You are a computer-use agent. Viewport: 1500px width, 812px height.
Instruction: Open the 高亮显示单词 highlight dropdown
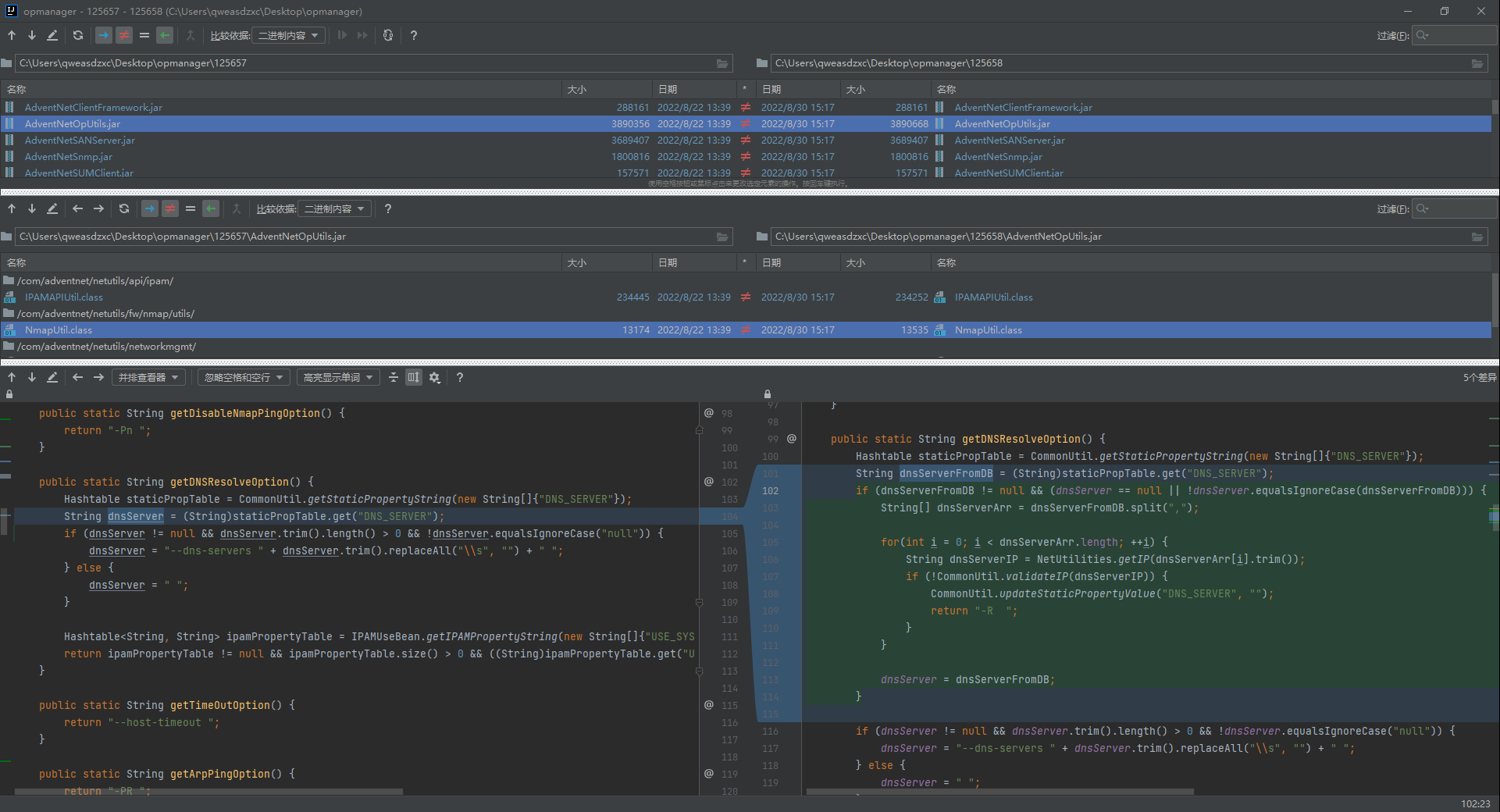[337, 377]
